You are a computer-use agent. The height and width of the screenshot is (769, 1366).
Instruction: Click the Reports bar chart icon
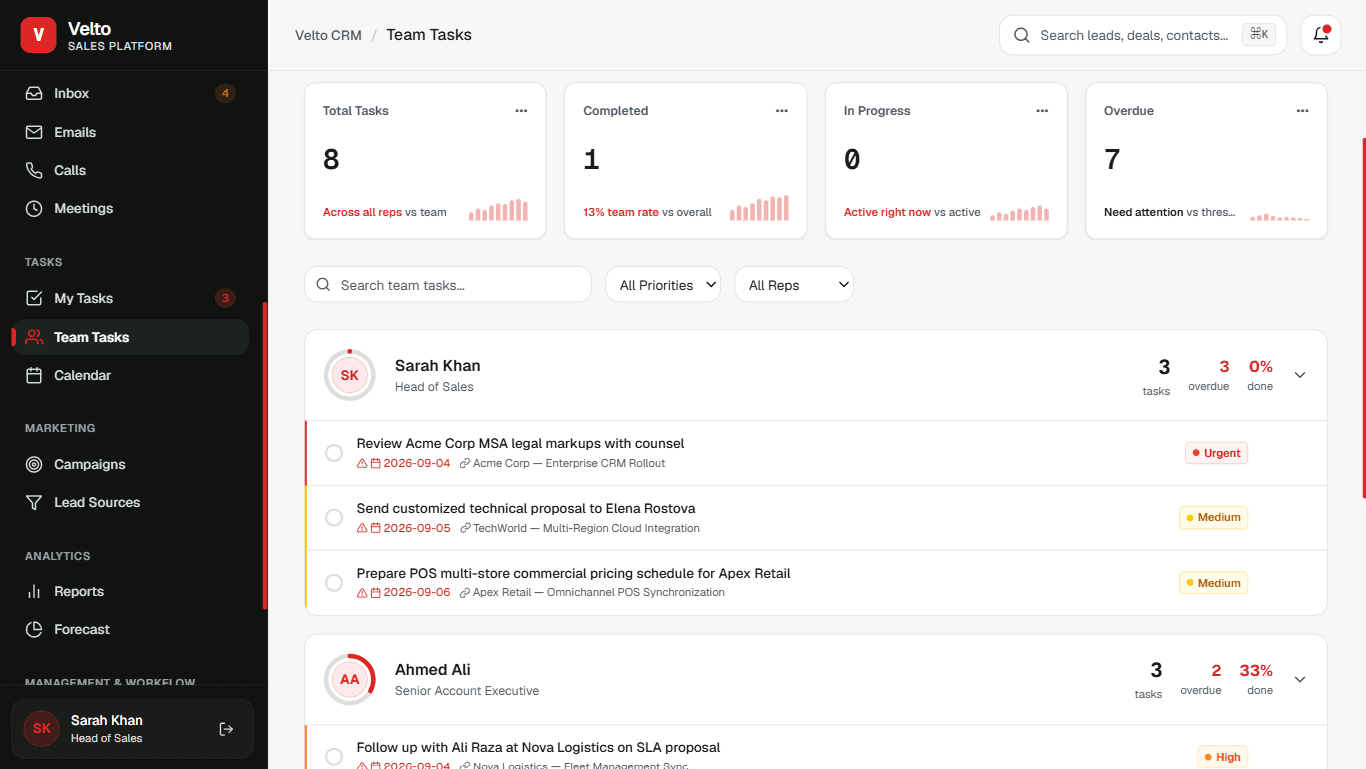pyautogui.click(x=34, y=591)
